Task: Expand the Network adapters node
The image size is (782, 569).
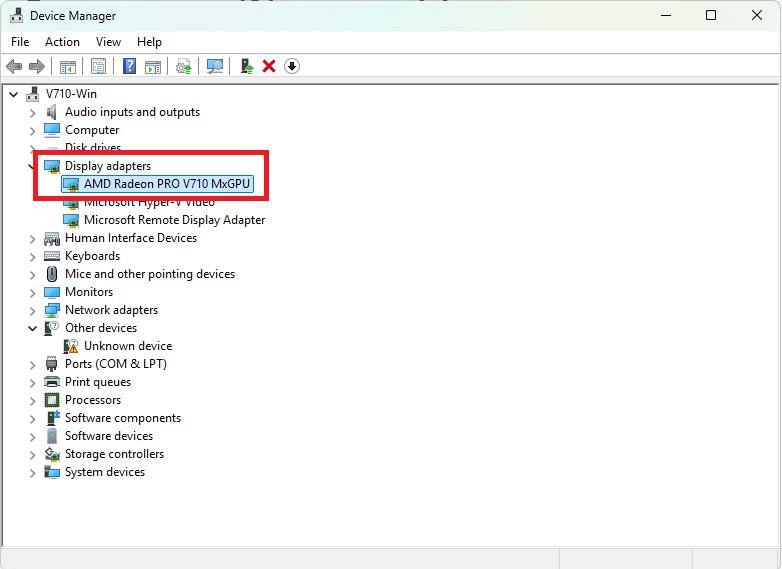Action: [32, 311]
